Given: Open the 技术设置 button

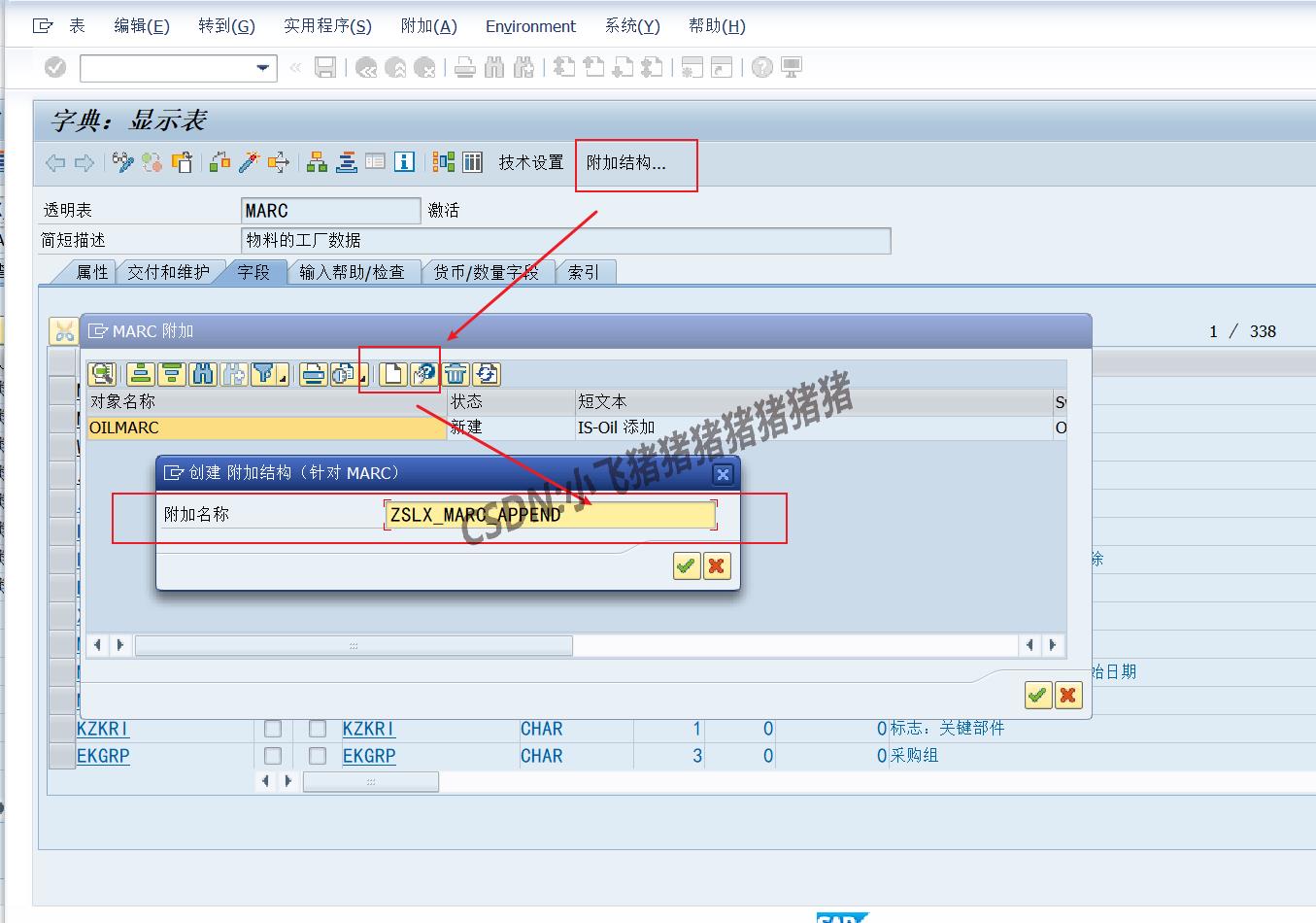Looking at the screenshot, I should [529, 162].
